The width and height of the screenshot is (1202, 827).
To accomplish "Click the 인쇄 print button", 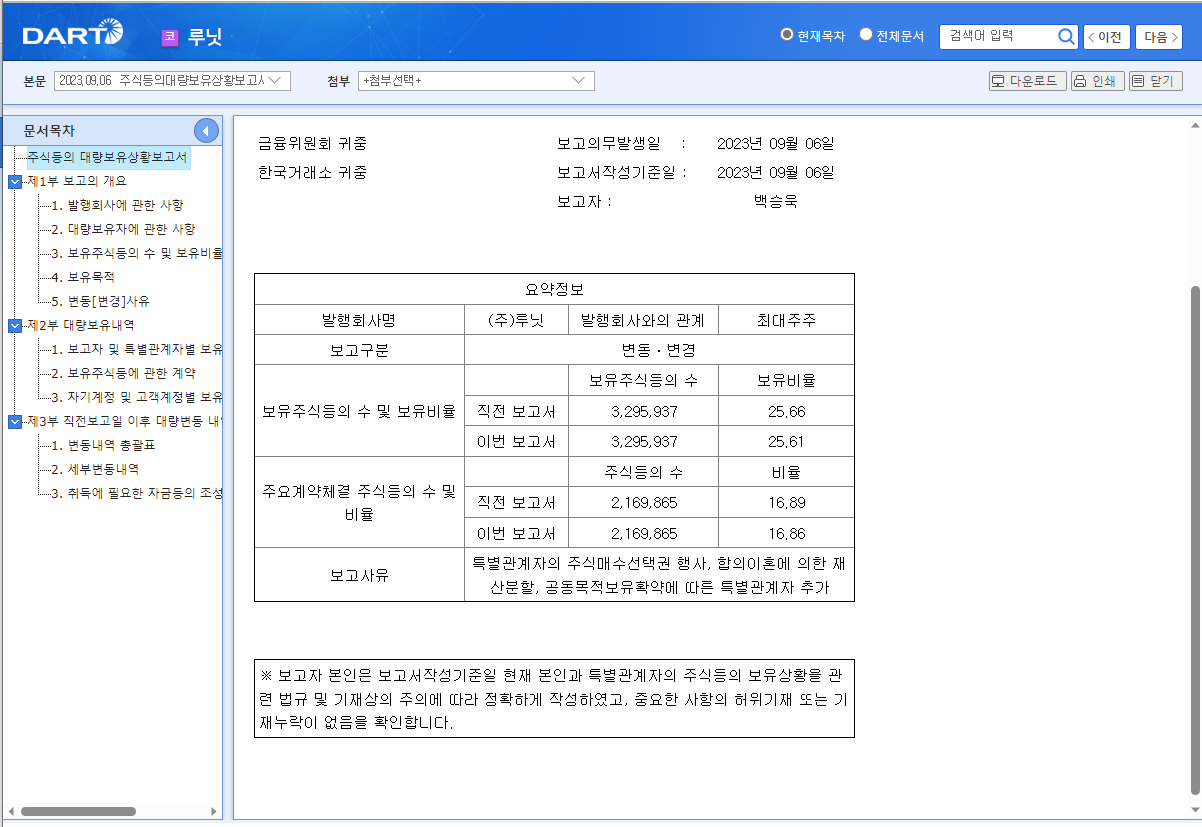I will click(x=1097, y=81).
